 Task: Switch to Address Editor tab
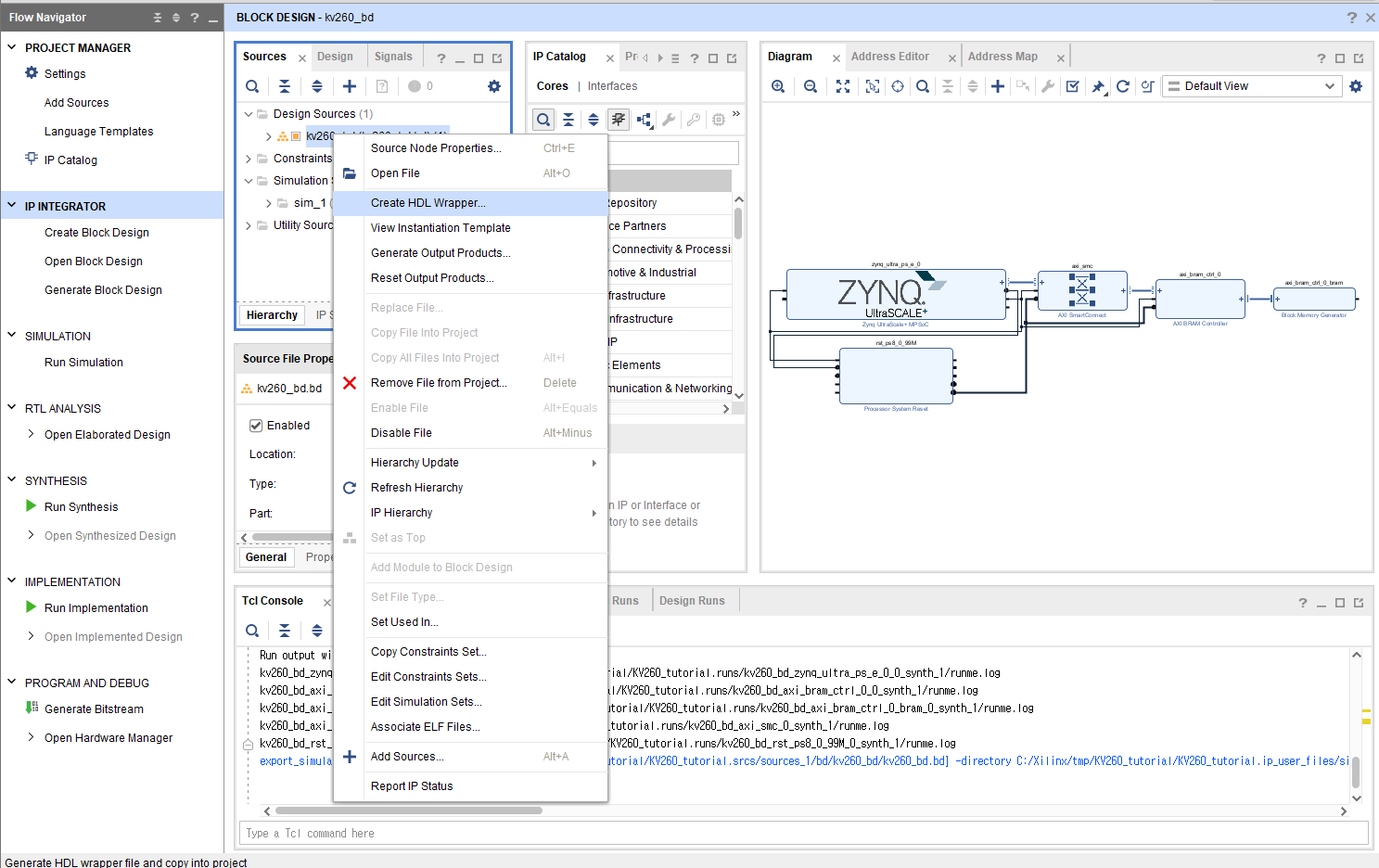point(890,57)
